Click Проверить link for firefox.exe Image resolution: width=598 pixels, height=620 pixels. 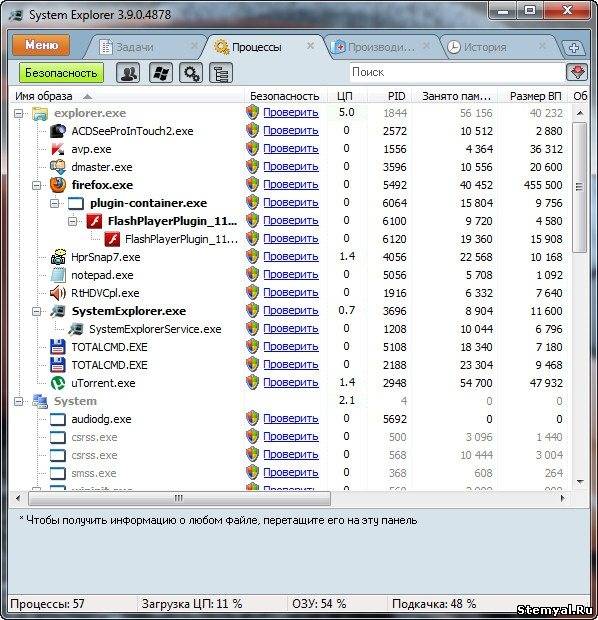291,185
